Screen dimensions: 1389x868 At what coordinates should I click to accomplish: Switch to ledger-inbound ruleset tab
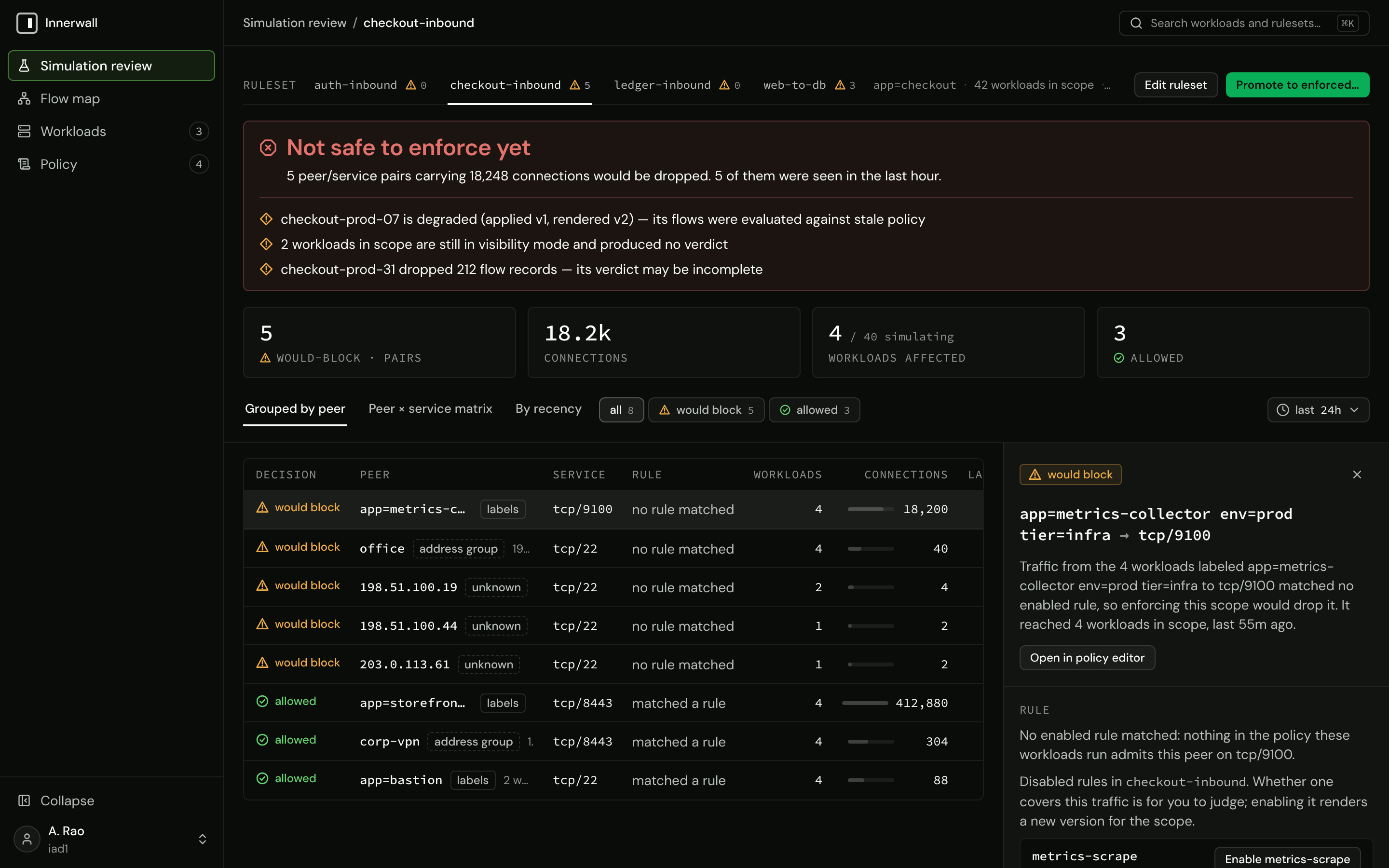(x=677, y=85)
